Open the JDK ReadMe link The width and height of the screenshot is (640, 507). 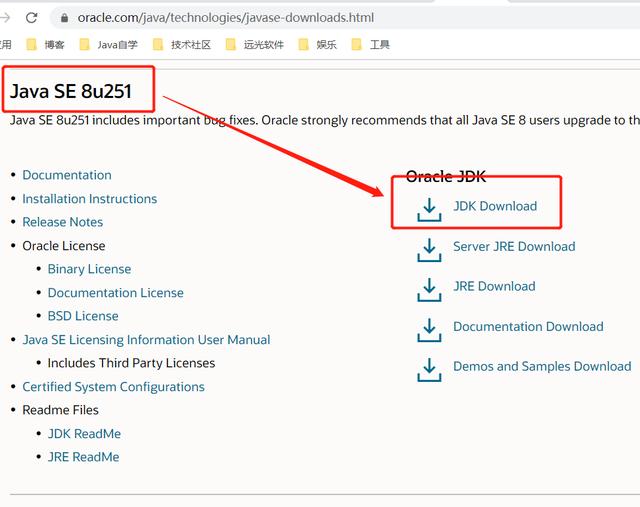(84, 434)
